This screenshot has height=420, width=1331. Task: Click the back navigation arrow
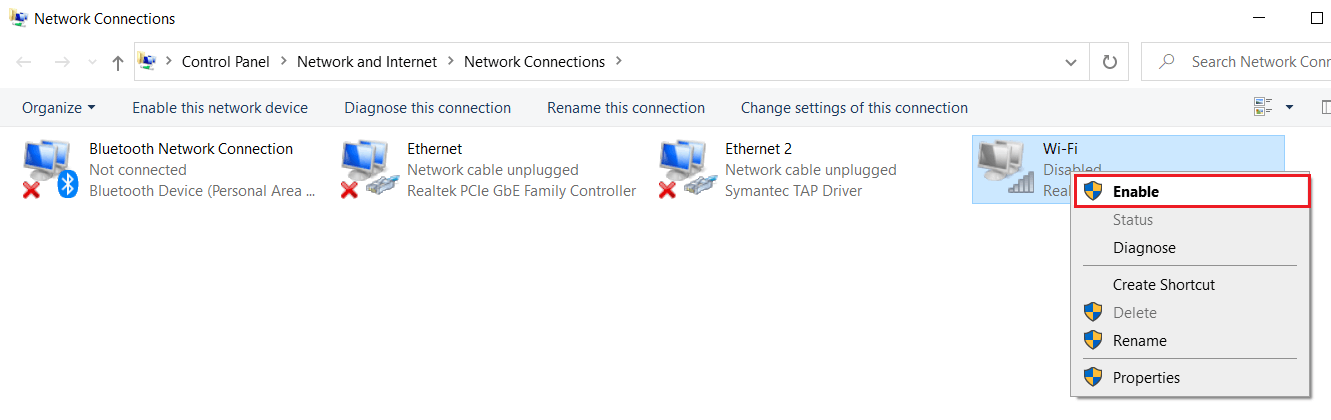point(24,62)
